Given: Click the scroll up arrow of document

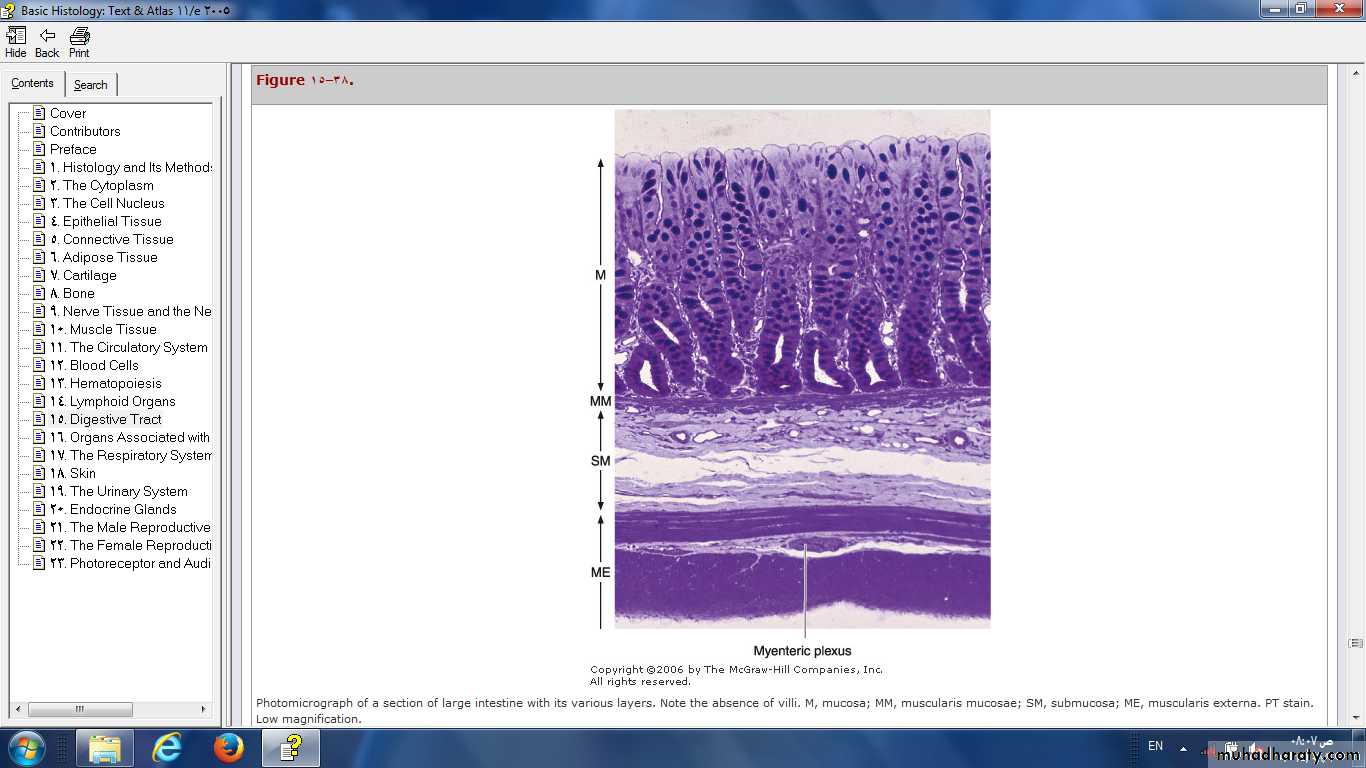Looking at the screenshot, I should [x=1355, y=73].
